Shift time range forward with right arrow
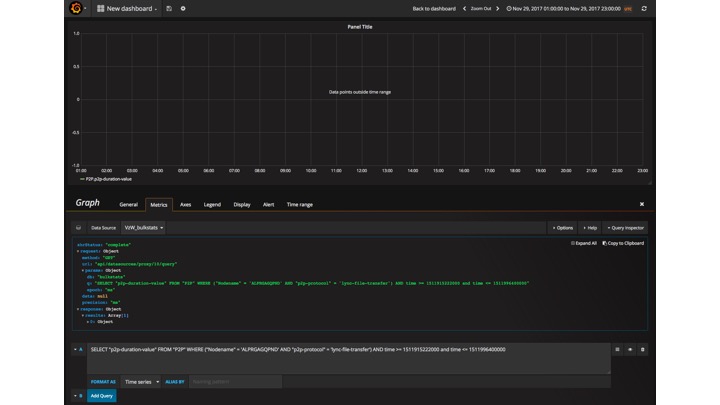 498,8
